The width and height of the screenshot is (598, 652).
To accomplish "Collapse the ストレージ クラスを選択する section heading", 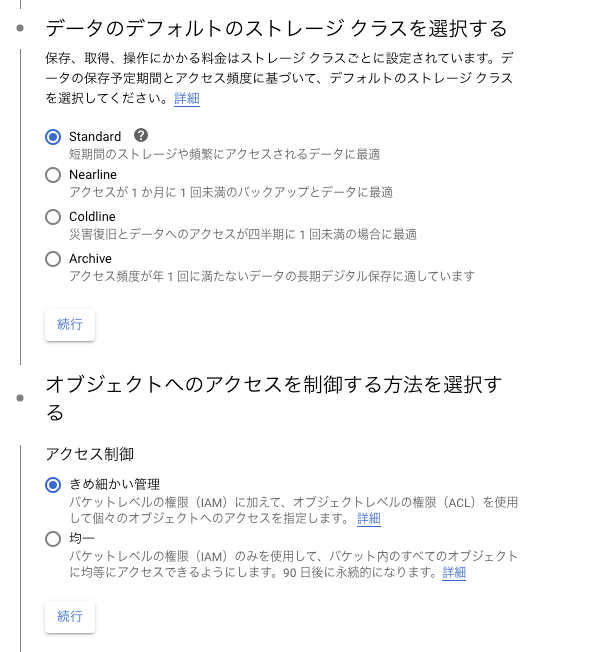I will coord(276,29).
